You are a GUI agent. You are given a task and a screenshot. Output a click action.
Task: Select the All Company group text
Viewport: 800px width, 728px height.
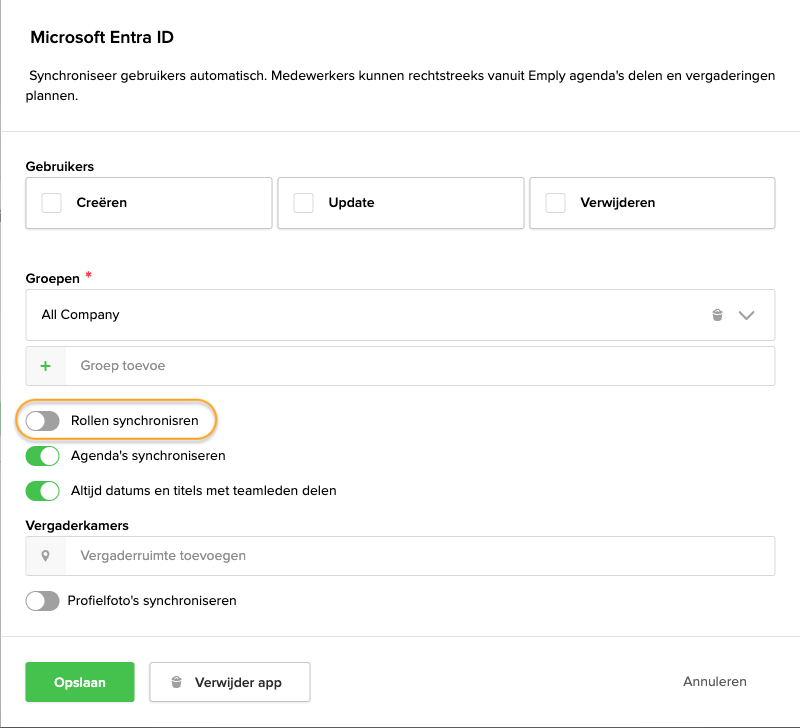point(81,315)
